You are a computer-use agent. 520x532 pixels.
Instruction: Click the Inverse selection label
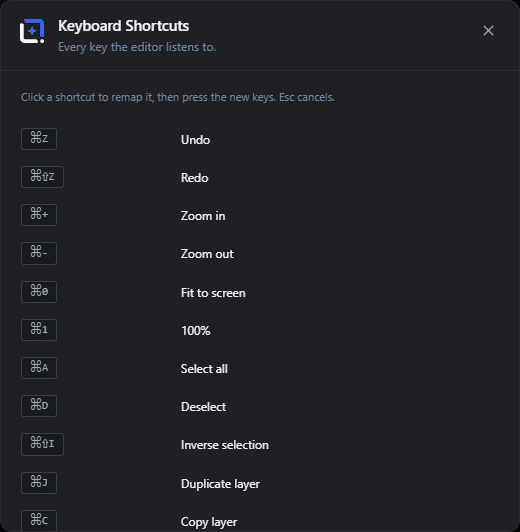225,445
